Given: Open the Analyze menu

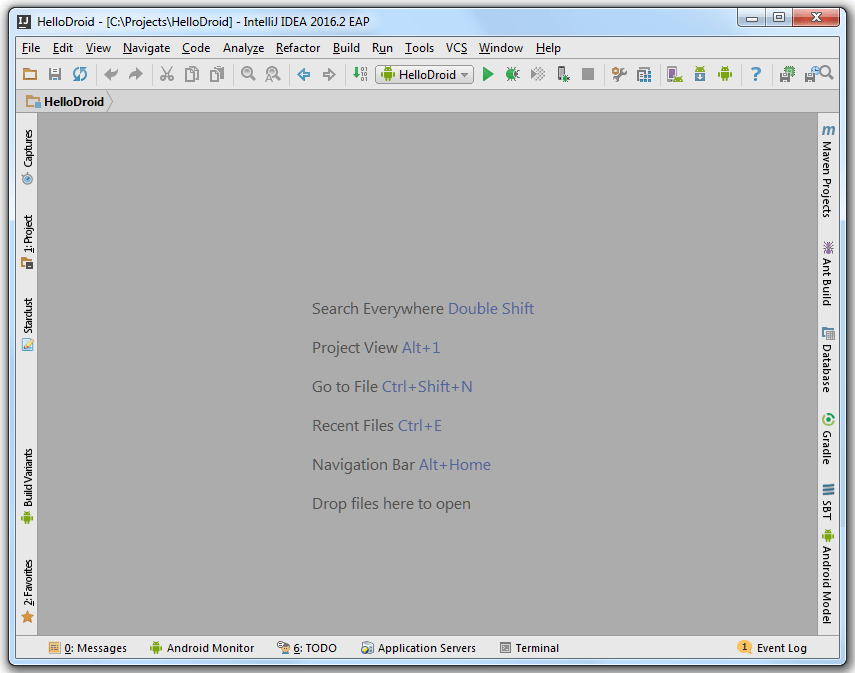Looking at the screenshot, I should point(243,48).
